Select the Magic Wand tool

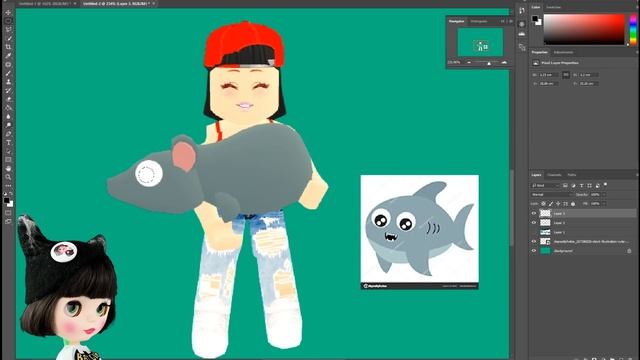click(8, 38)
